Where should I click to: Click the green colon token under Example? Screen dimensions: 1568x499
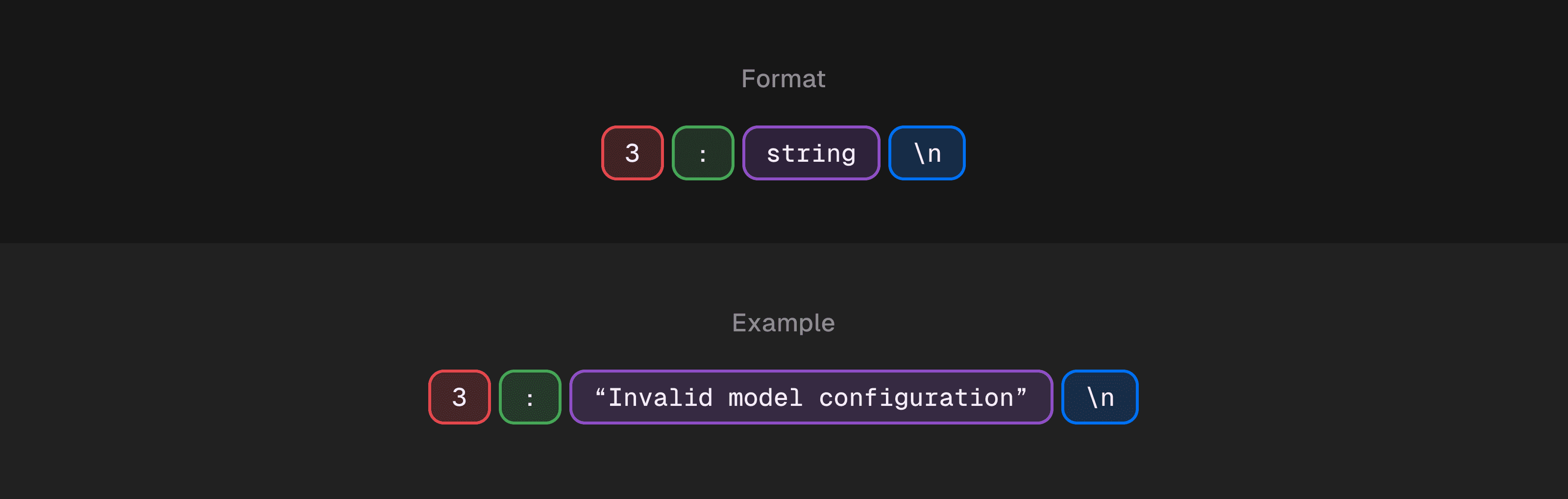click(530, 397)
